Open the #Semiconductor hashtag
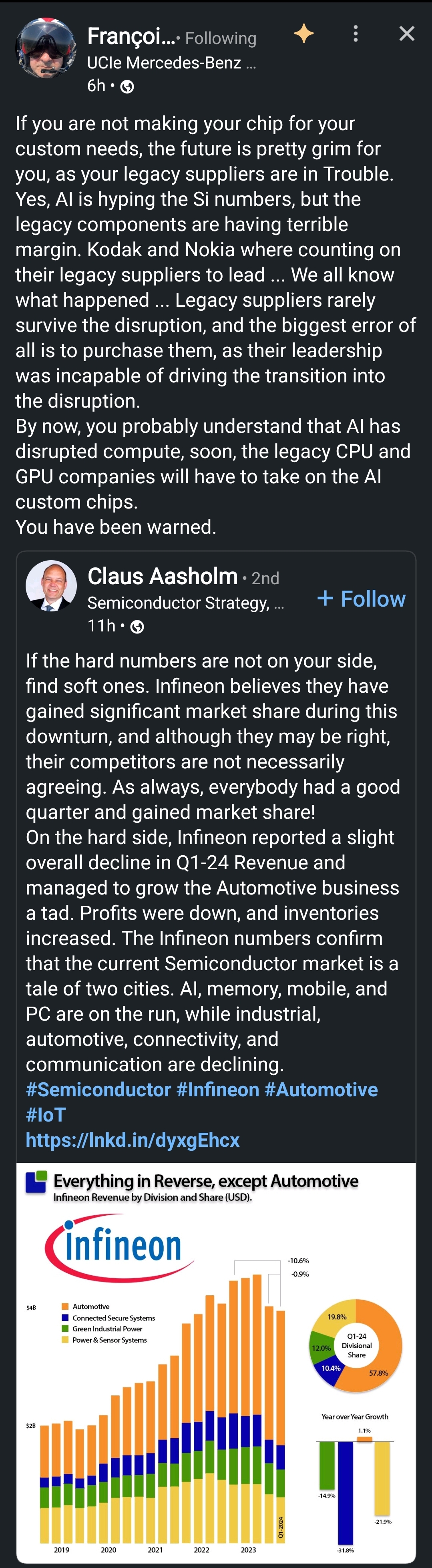 98,1090
